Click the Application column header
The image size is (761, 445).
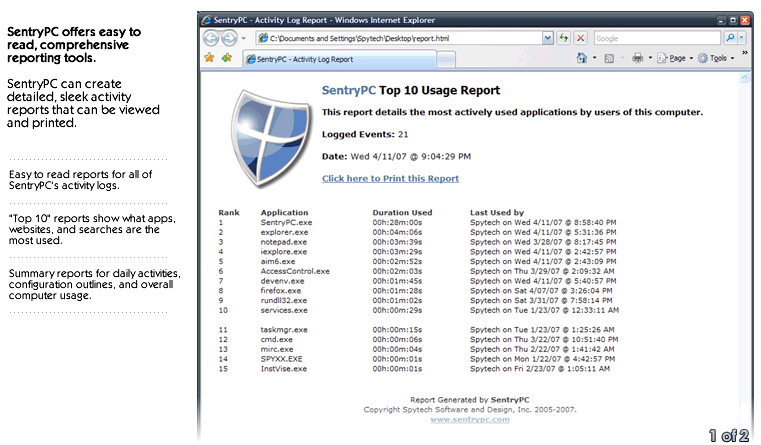coord(284,213)
